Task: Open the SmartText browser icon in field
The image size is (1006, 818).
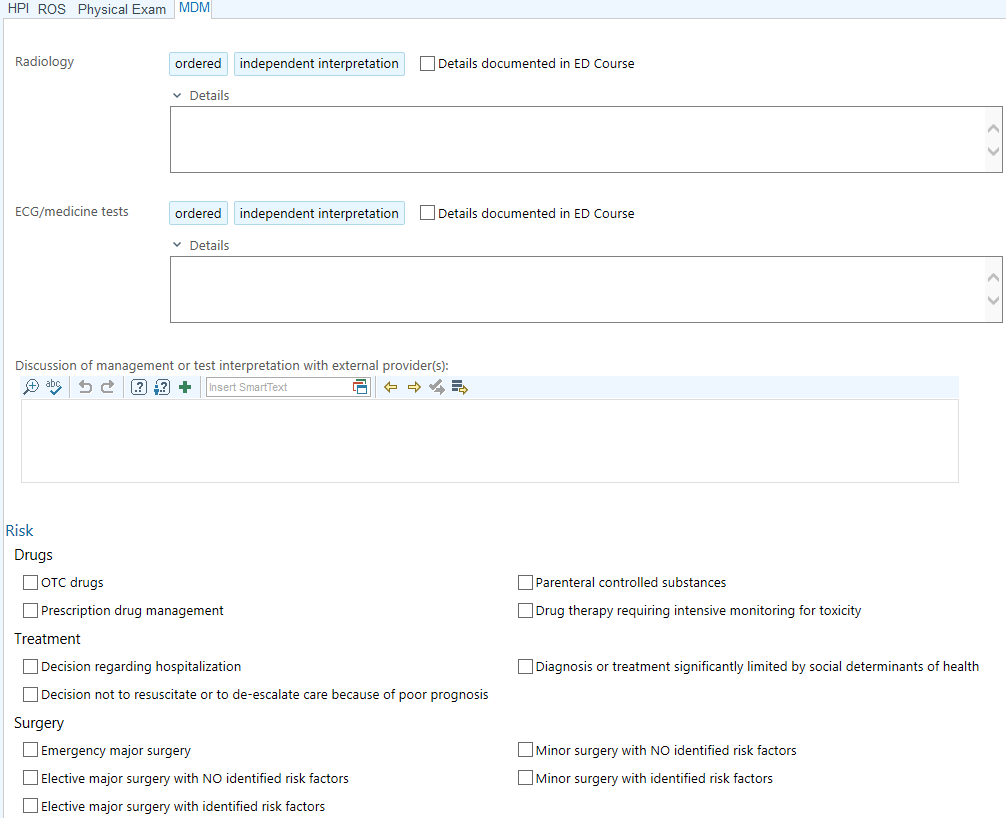Action: (x=361, y=387)
